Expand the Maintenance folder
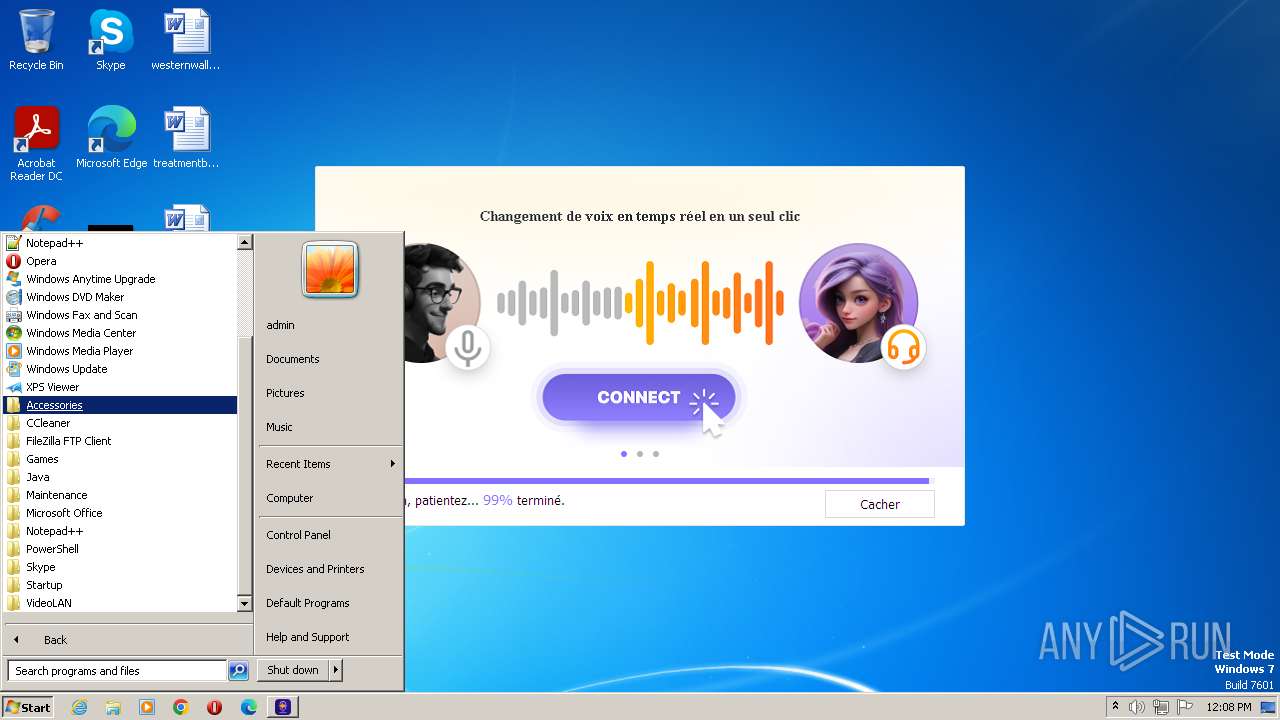The height and width of the screenshot is (720, 1280). tap(120, 495)
